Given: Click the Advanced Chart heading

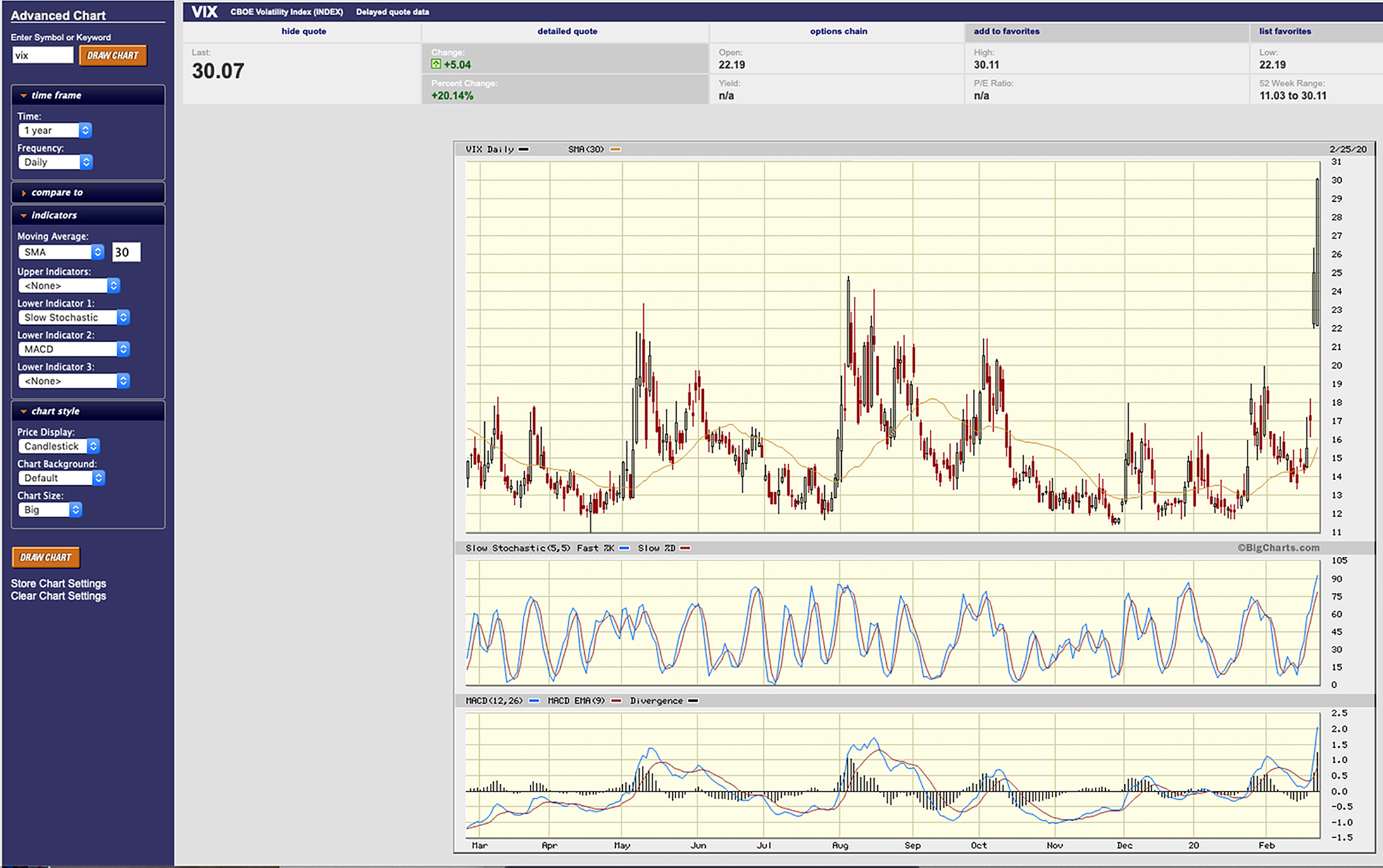Looking at the screenshot, I should click(x=58, y=15).
